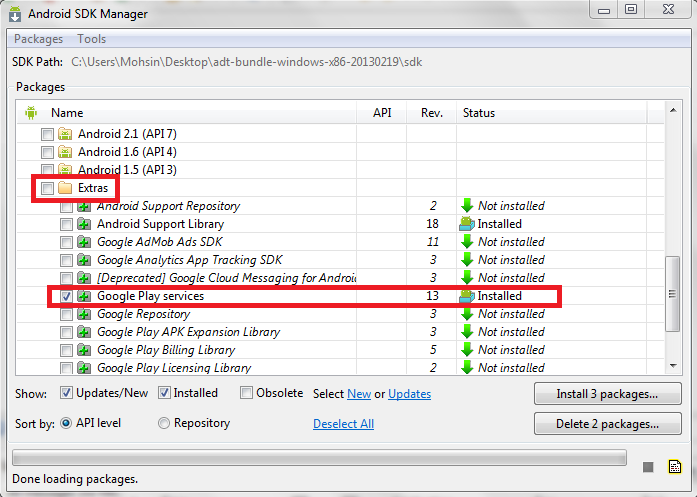Screen dimensions: 697x497
Task: Click the Android 2.1 (API 7) platform folder icon
Action: tap(65, 134)
